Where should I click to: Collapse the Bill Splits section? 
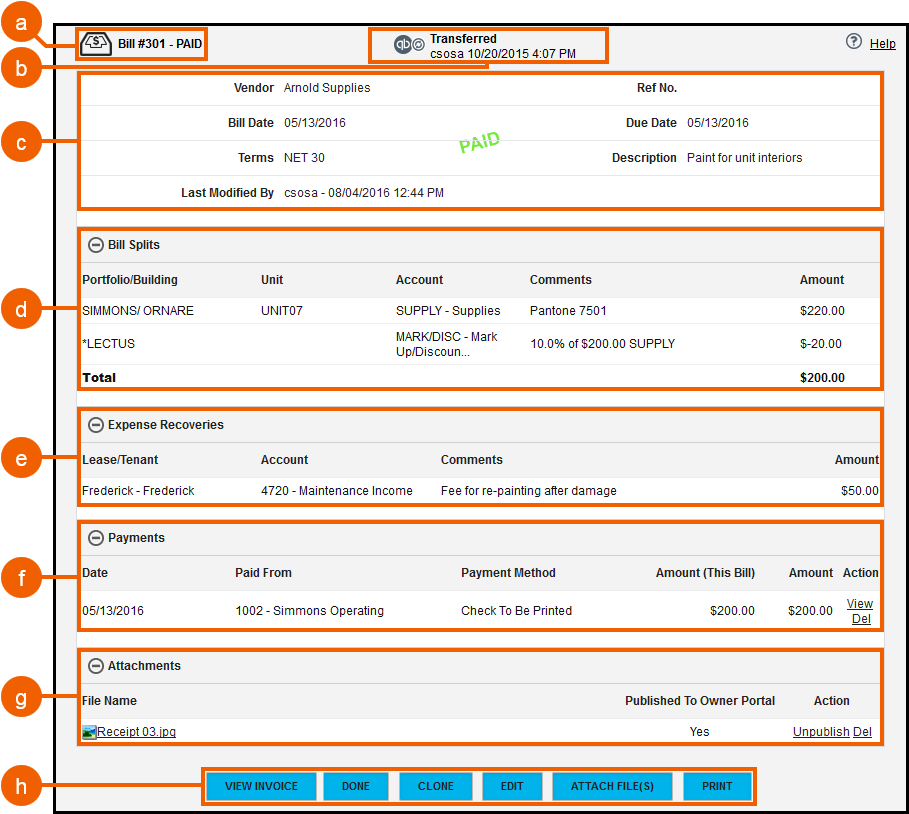(x=96, y=245)
